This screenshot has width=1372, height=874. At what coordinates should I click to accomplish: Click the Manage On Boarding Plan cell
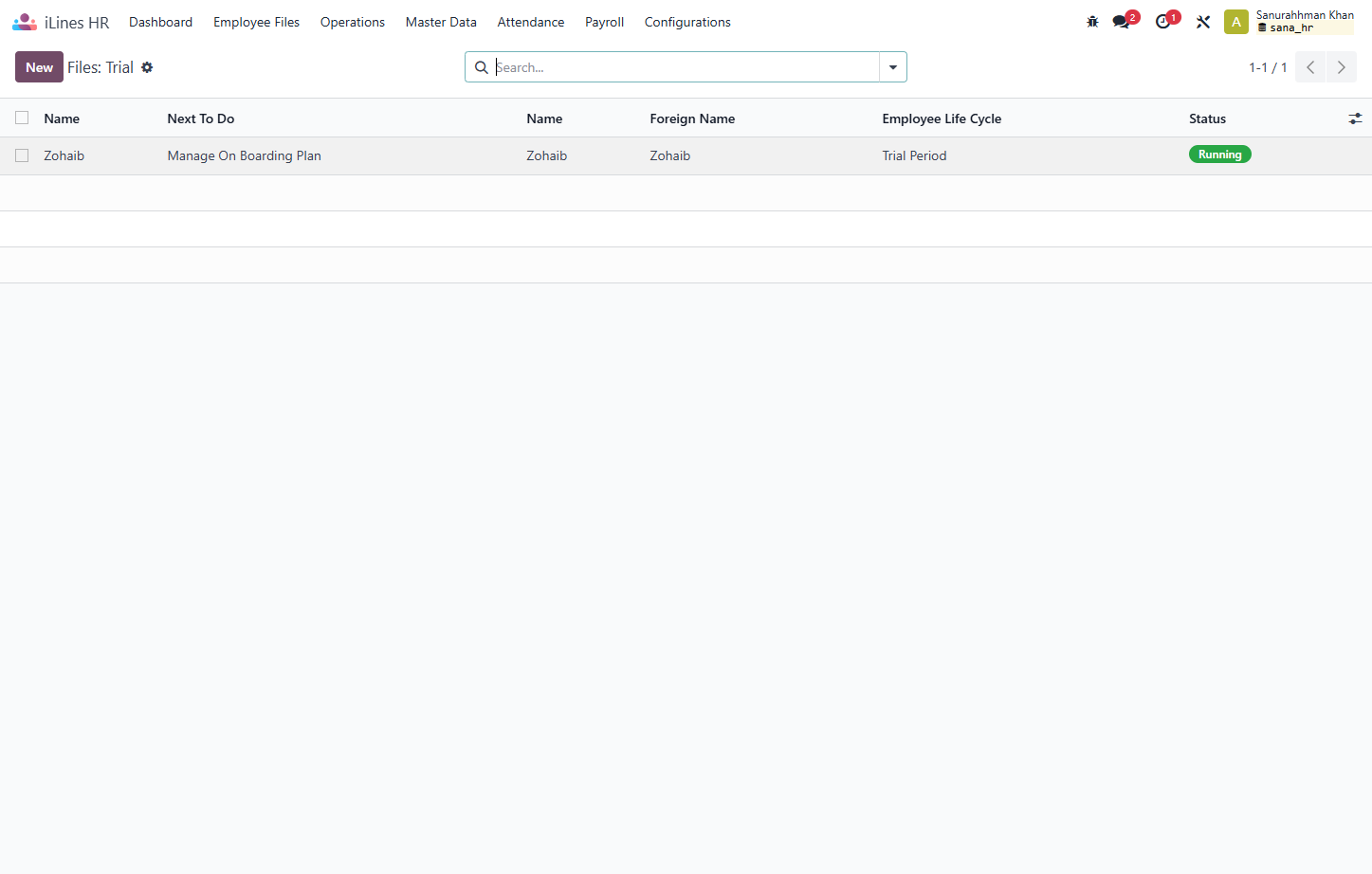click(x=245, y=155)
